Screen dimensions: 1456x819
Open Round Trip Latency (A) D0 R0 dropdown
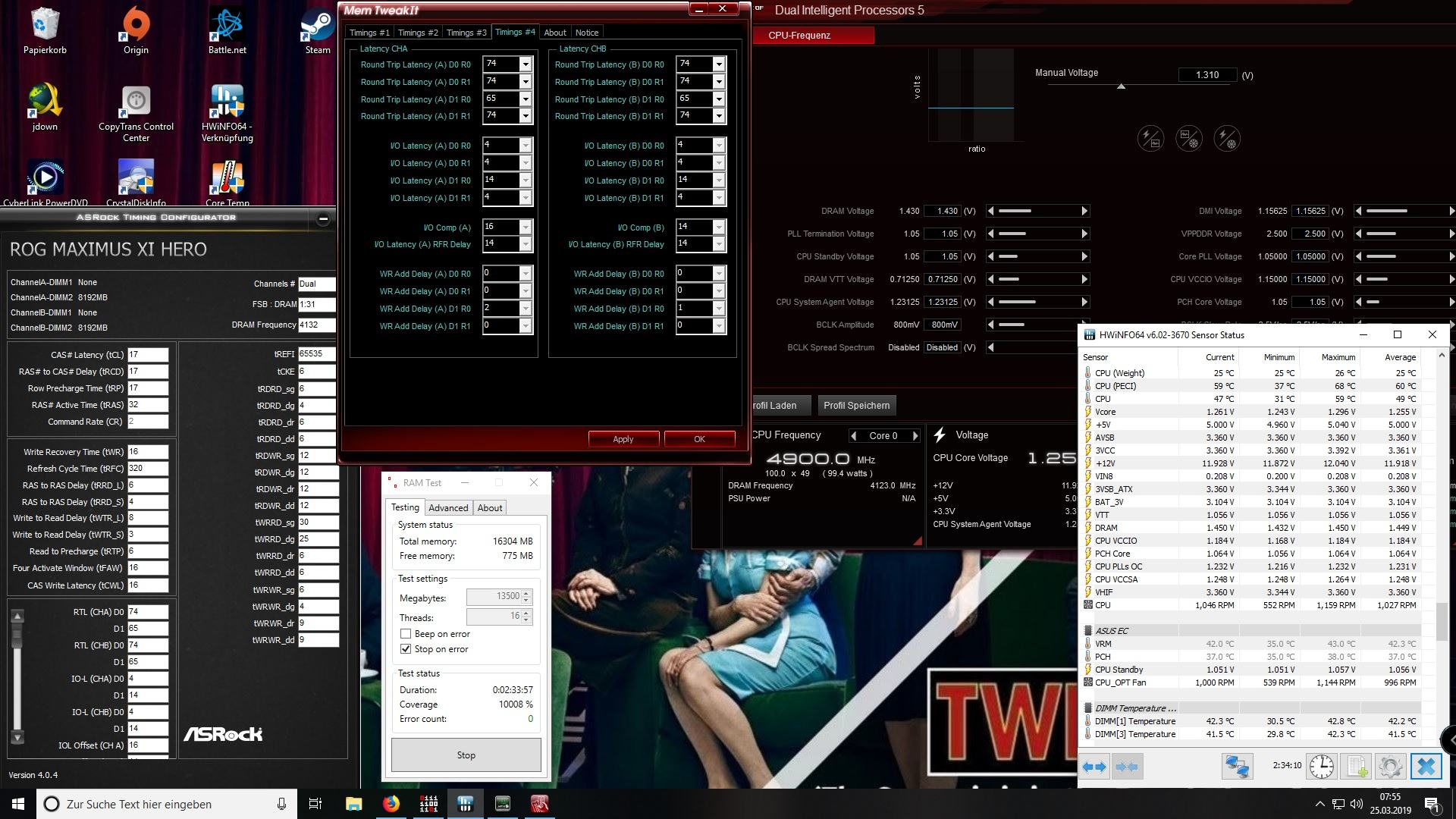pyautogui.click(x=525, y=64)
